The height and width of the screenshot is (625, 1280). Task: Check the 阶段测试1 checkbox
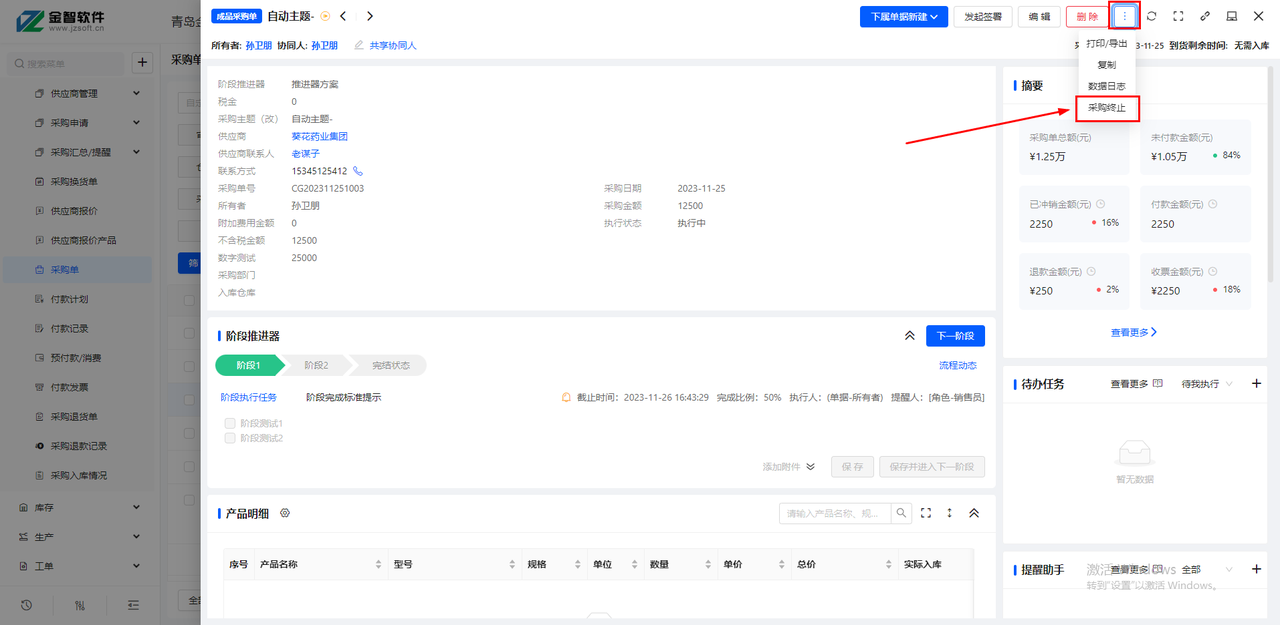[x=230, y=424]
